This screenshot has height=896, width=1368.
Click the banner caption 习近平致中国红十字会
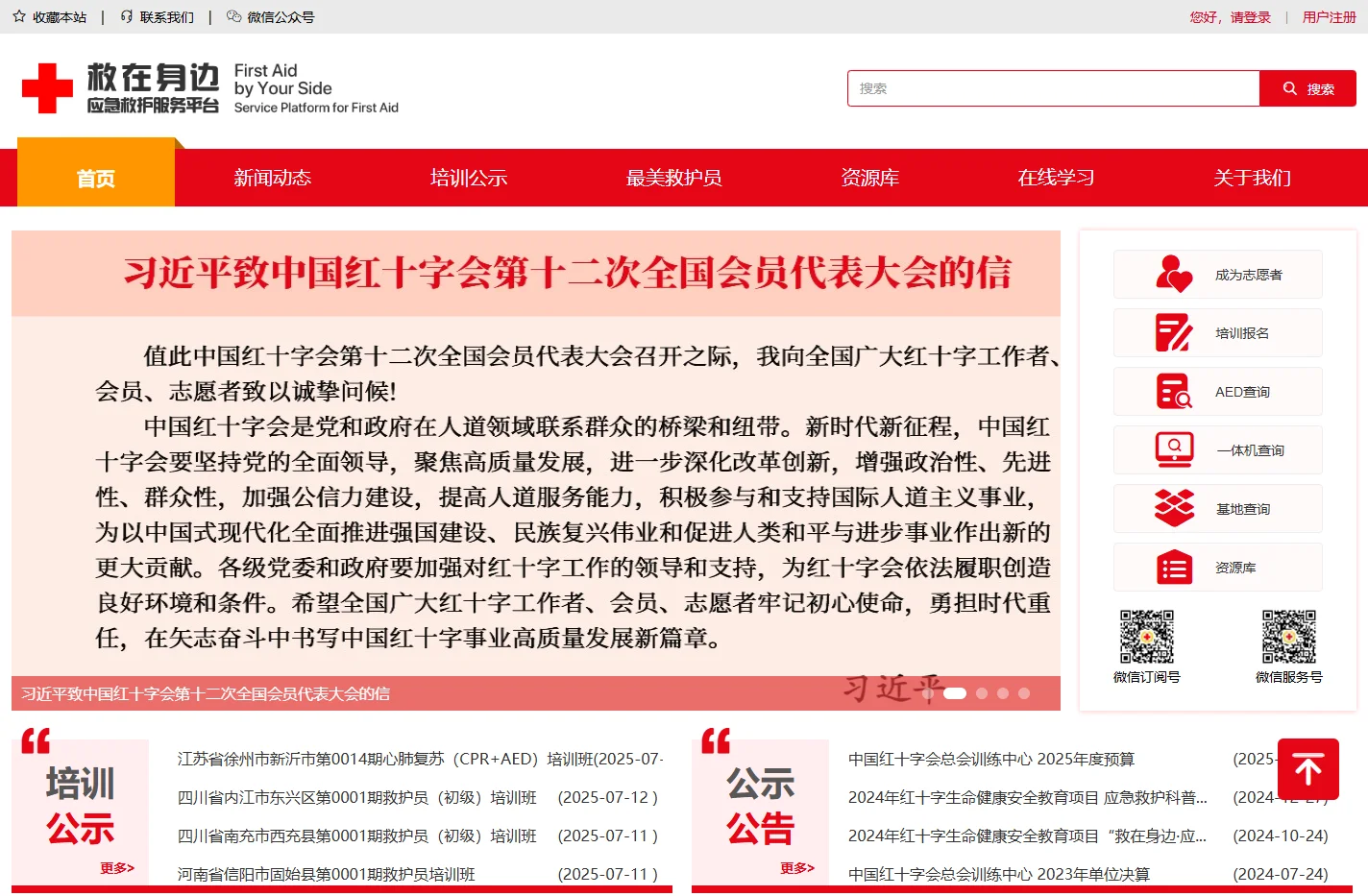tap(206, 693)
